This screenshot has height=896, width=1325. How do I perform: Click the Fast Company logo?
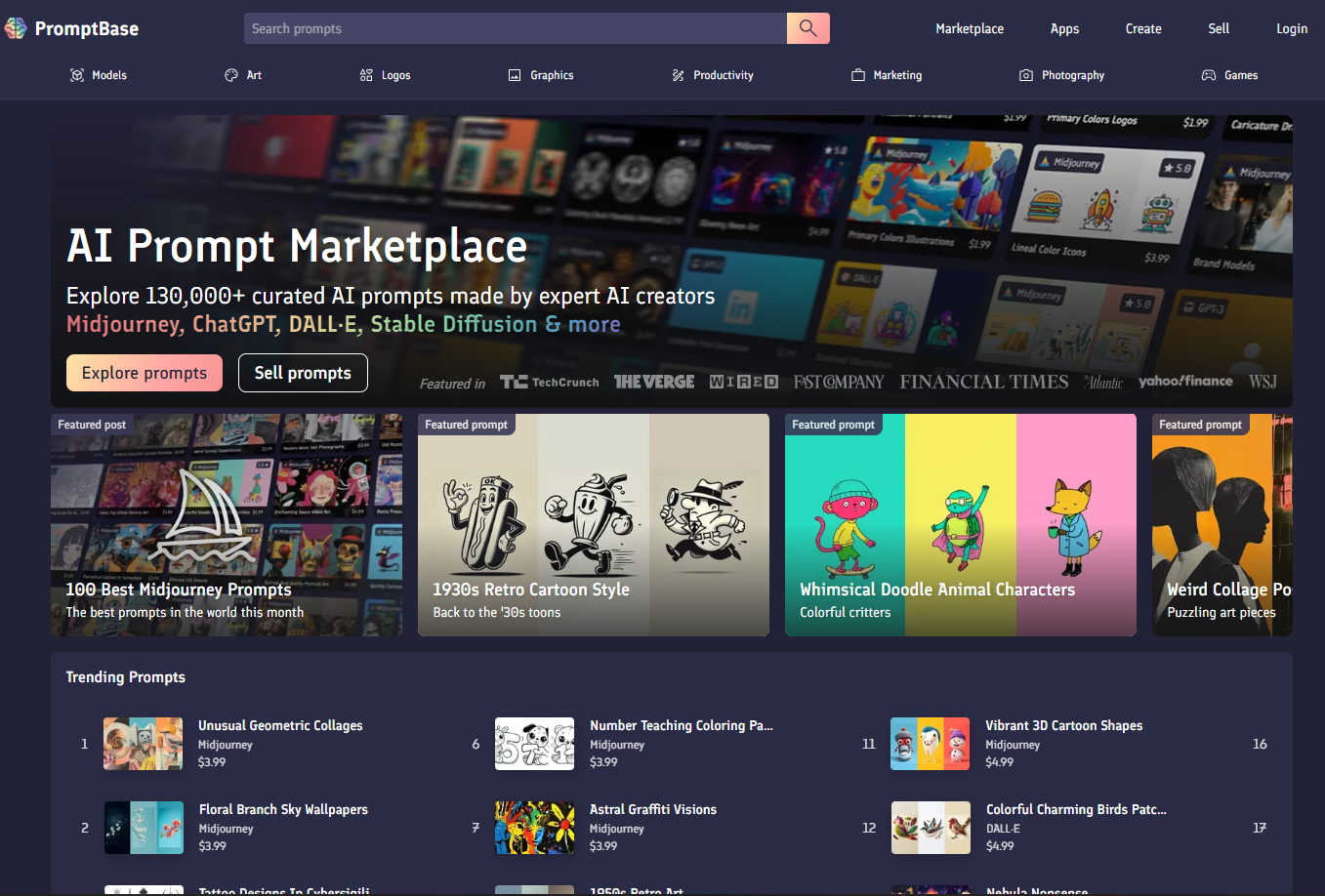pos(839,382)
